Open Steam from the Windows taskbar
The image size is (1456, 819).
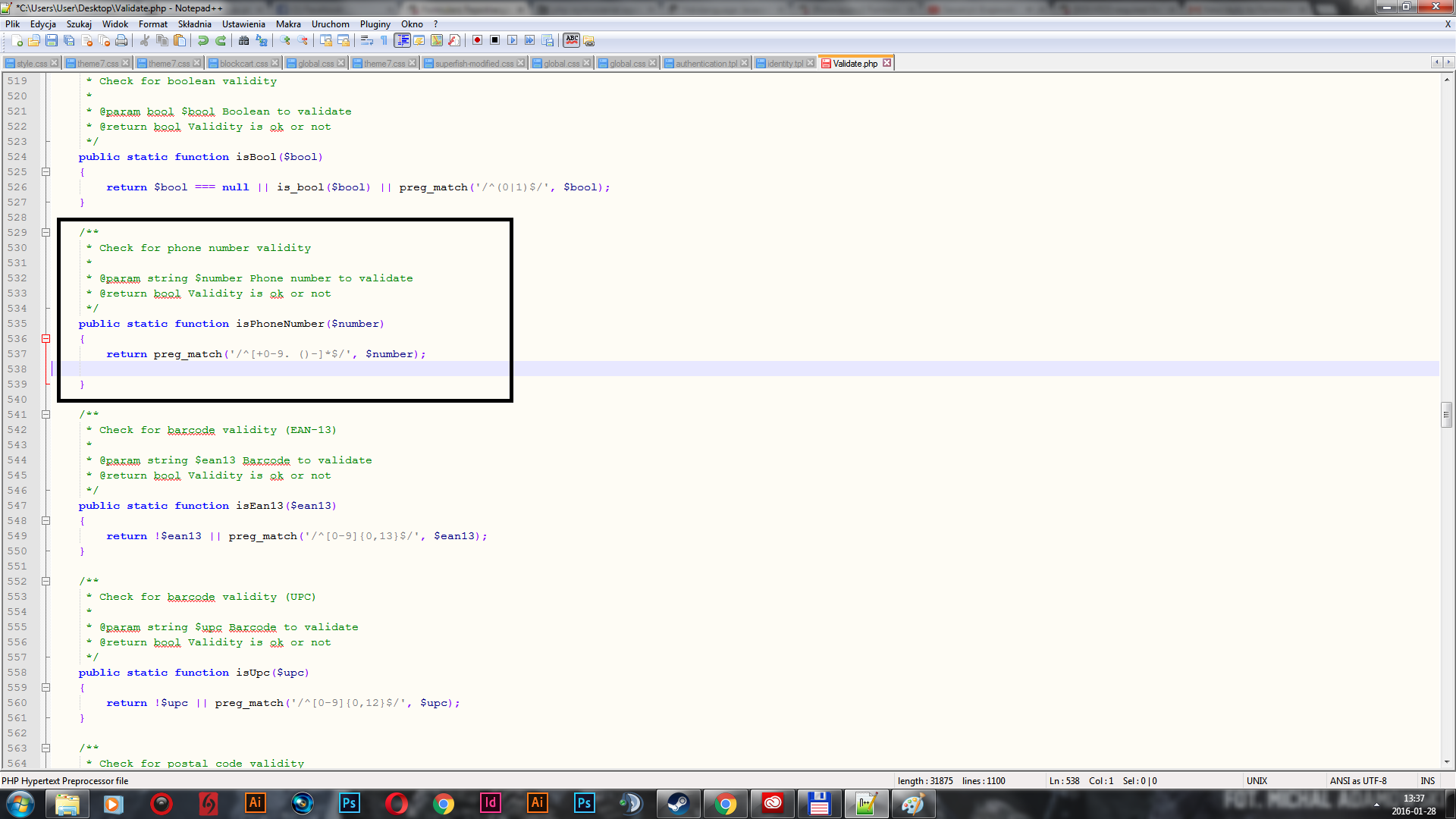678,804
